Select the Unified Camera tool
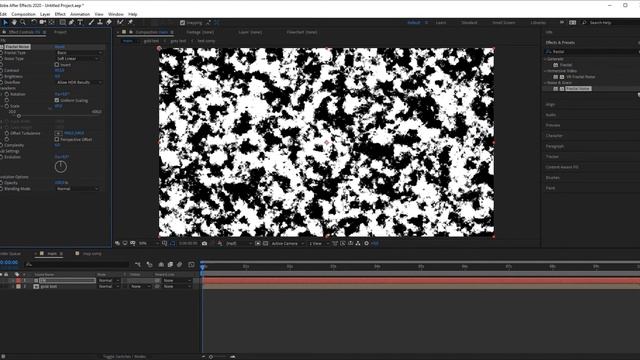 click(42, 22)
